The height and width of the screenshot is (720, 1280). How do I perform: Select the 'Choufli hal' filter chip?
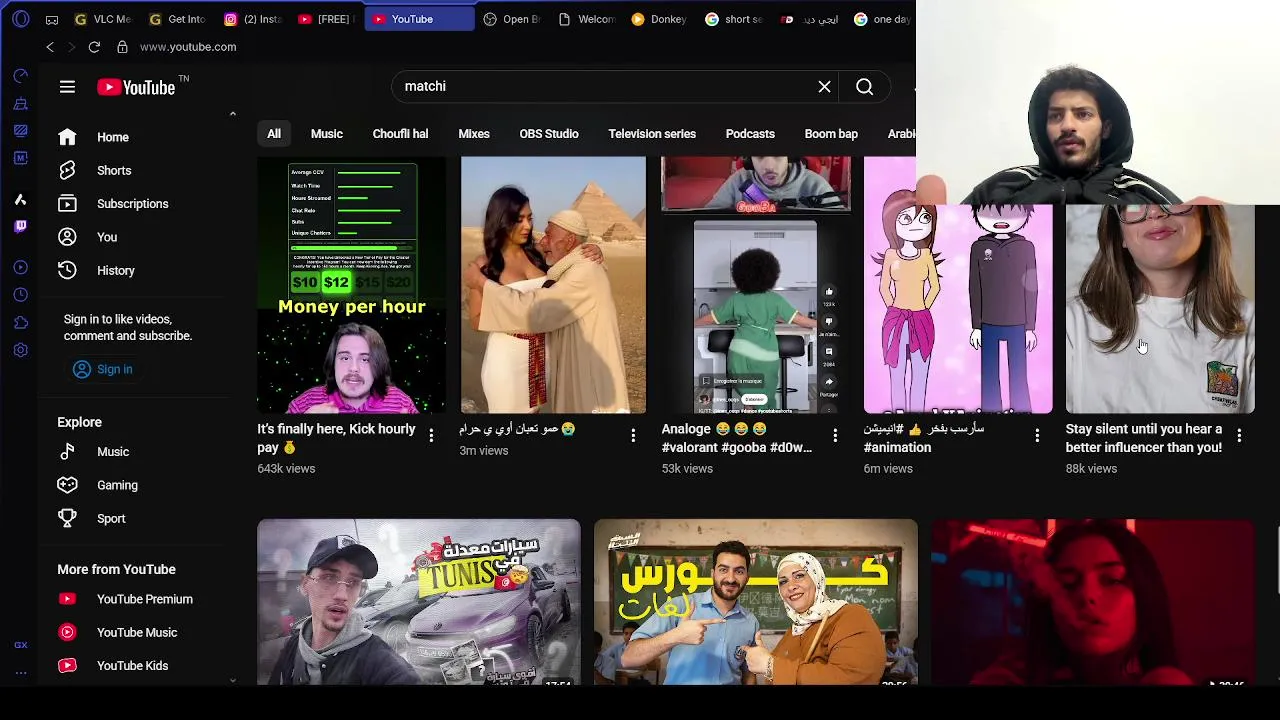400,134
